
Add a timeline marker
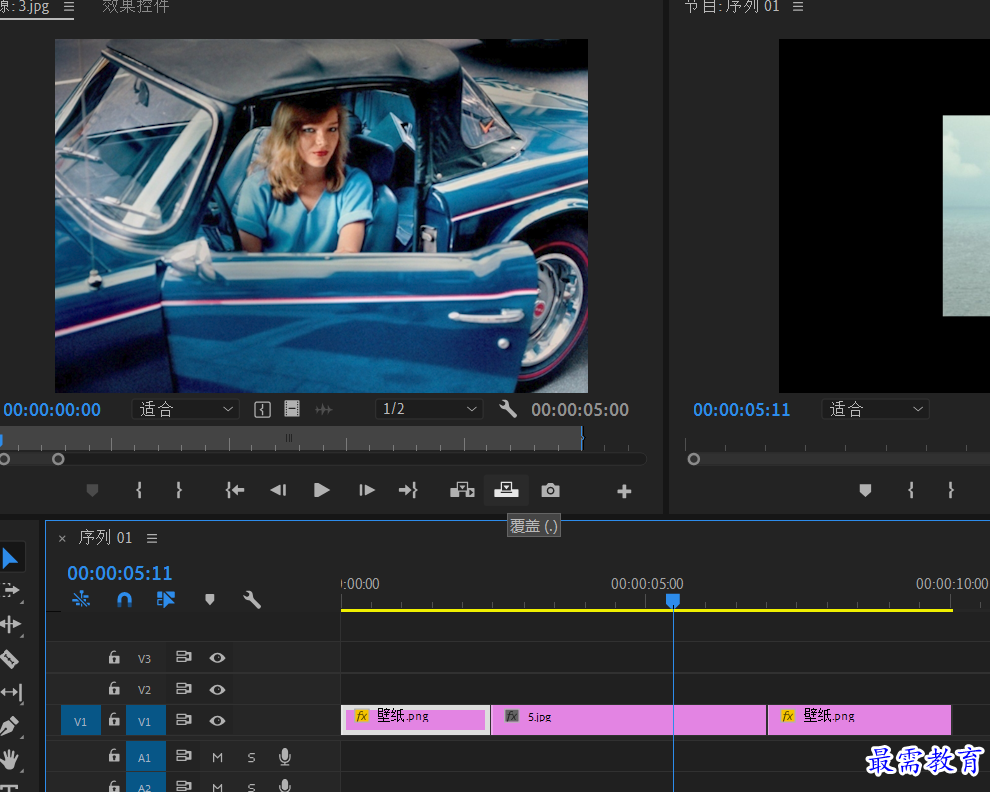coord(210,599)
